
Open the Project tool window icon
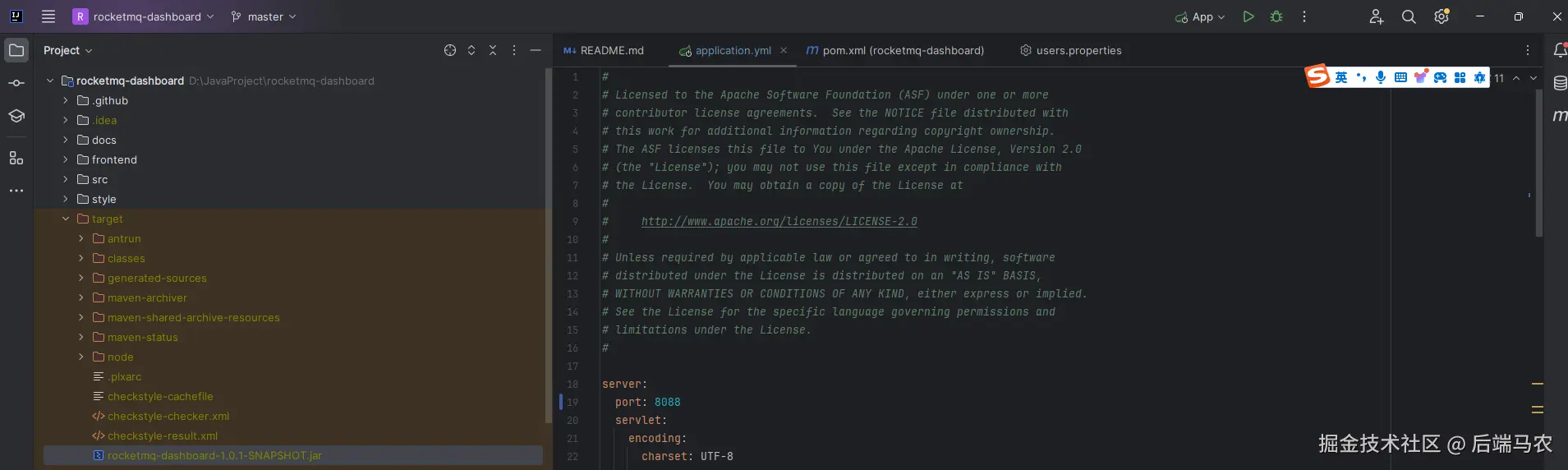click(16, 50)
